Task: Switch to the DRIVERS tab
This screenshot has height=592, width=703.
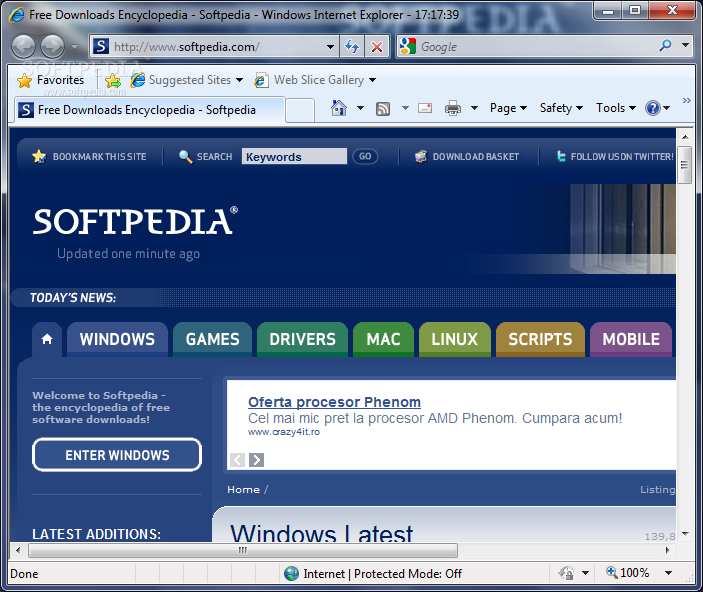Action: click(x=303, y=340)
